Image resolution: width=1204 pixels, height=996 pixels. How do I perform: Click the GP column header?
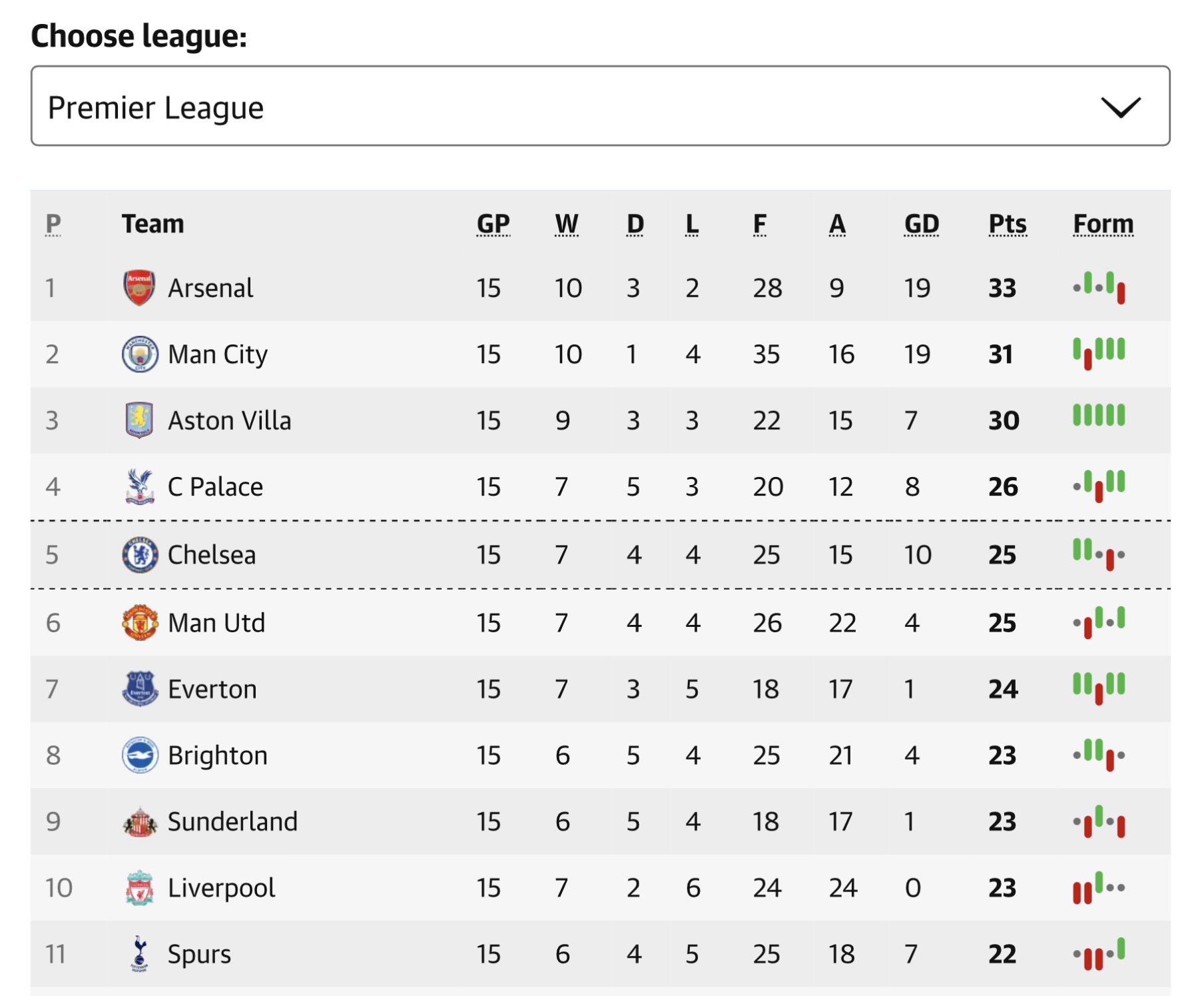[493, 224]
